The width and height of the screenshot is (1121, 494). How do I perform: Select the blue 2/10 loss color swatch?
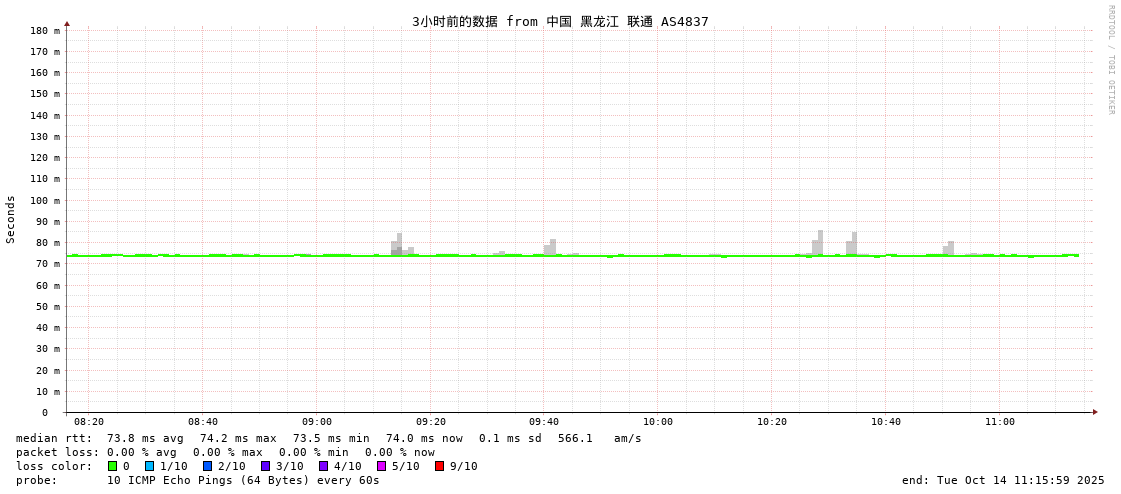(x=207, y=466)
